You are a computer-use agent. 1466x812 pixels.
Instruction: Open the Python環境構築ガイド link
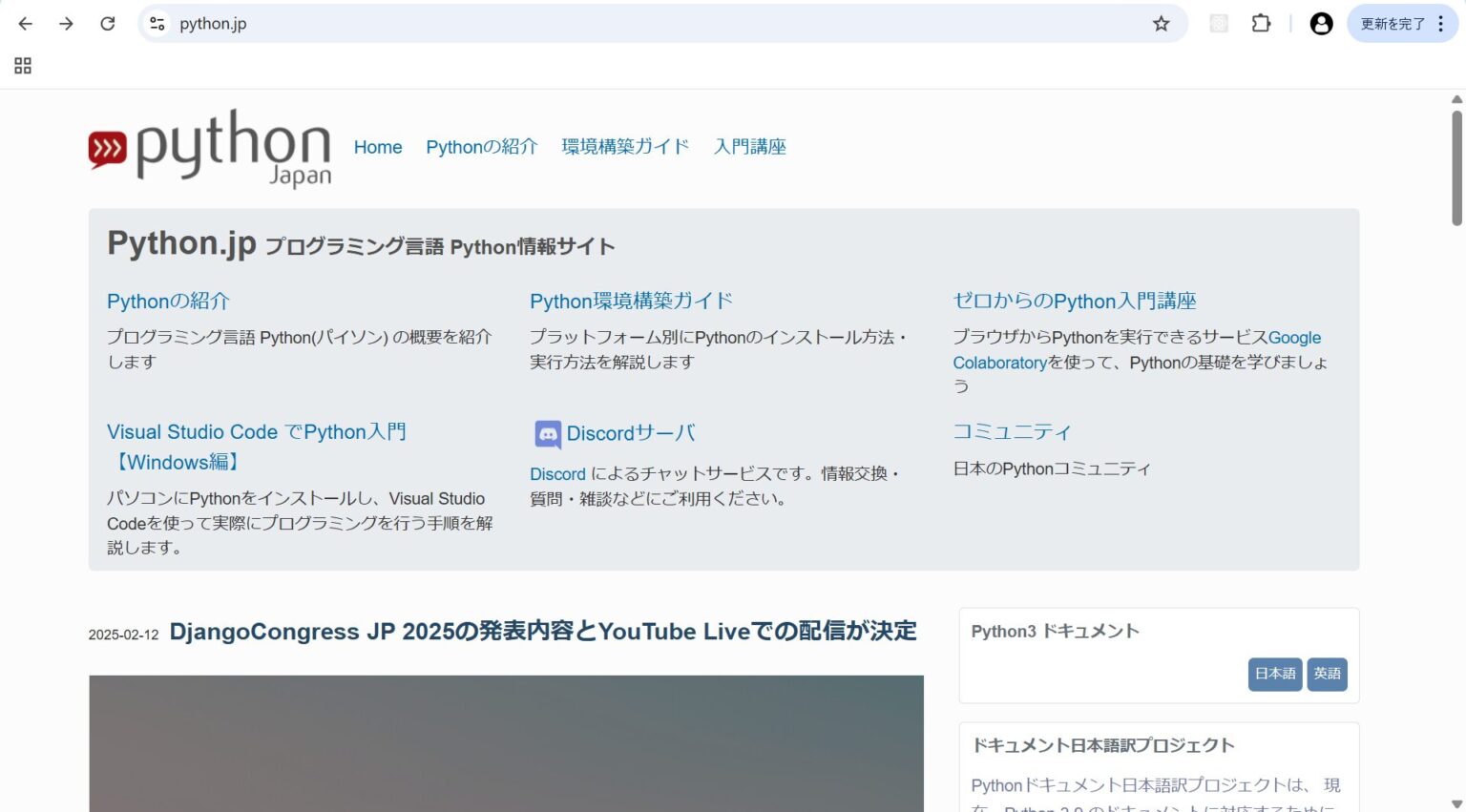click(x=630, y=301)
